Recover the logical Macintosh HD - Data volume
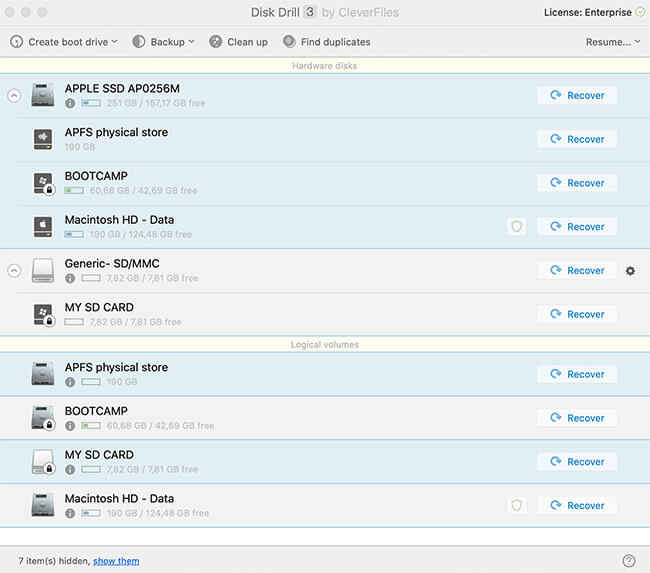The image size is (650, 573). point(577,505)
